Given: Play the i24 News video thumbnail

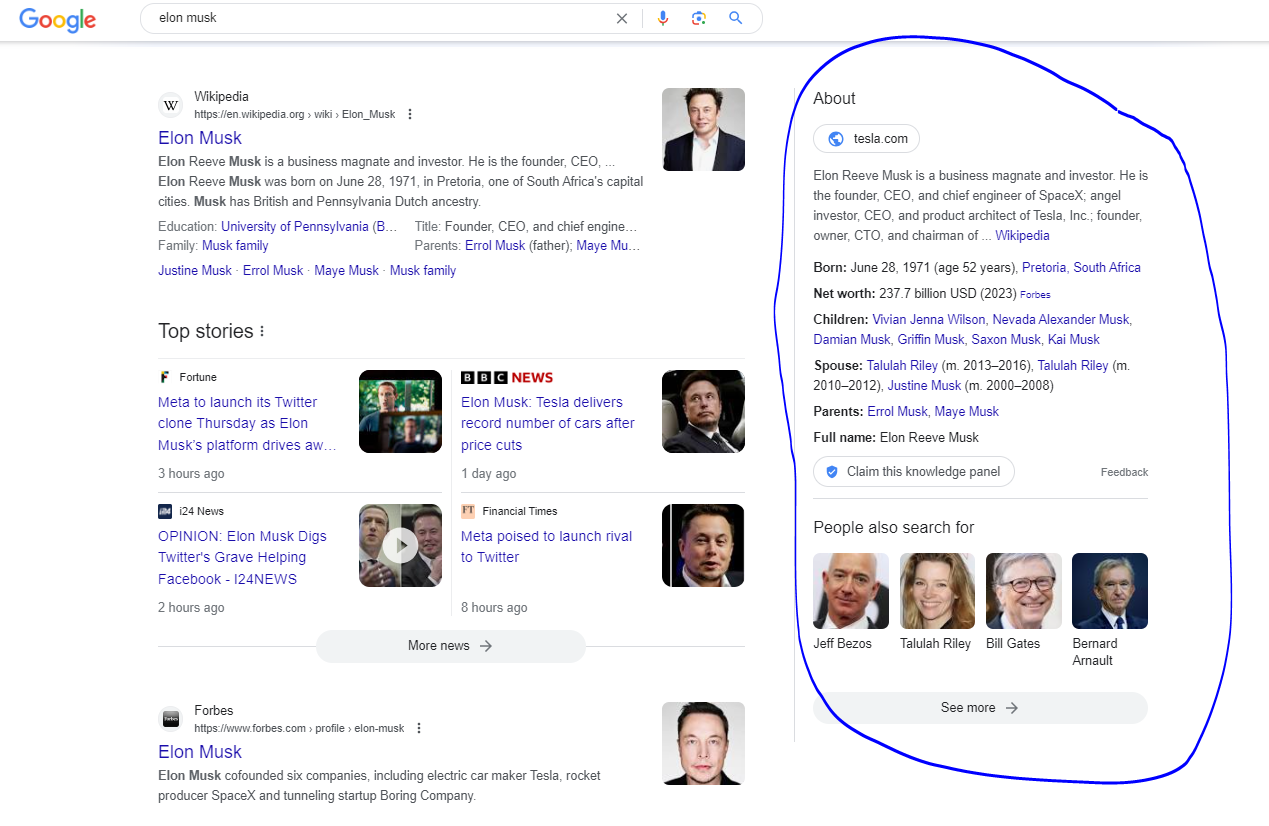Looking at the screenshot, I should (x=400, y=545).
